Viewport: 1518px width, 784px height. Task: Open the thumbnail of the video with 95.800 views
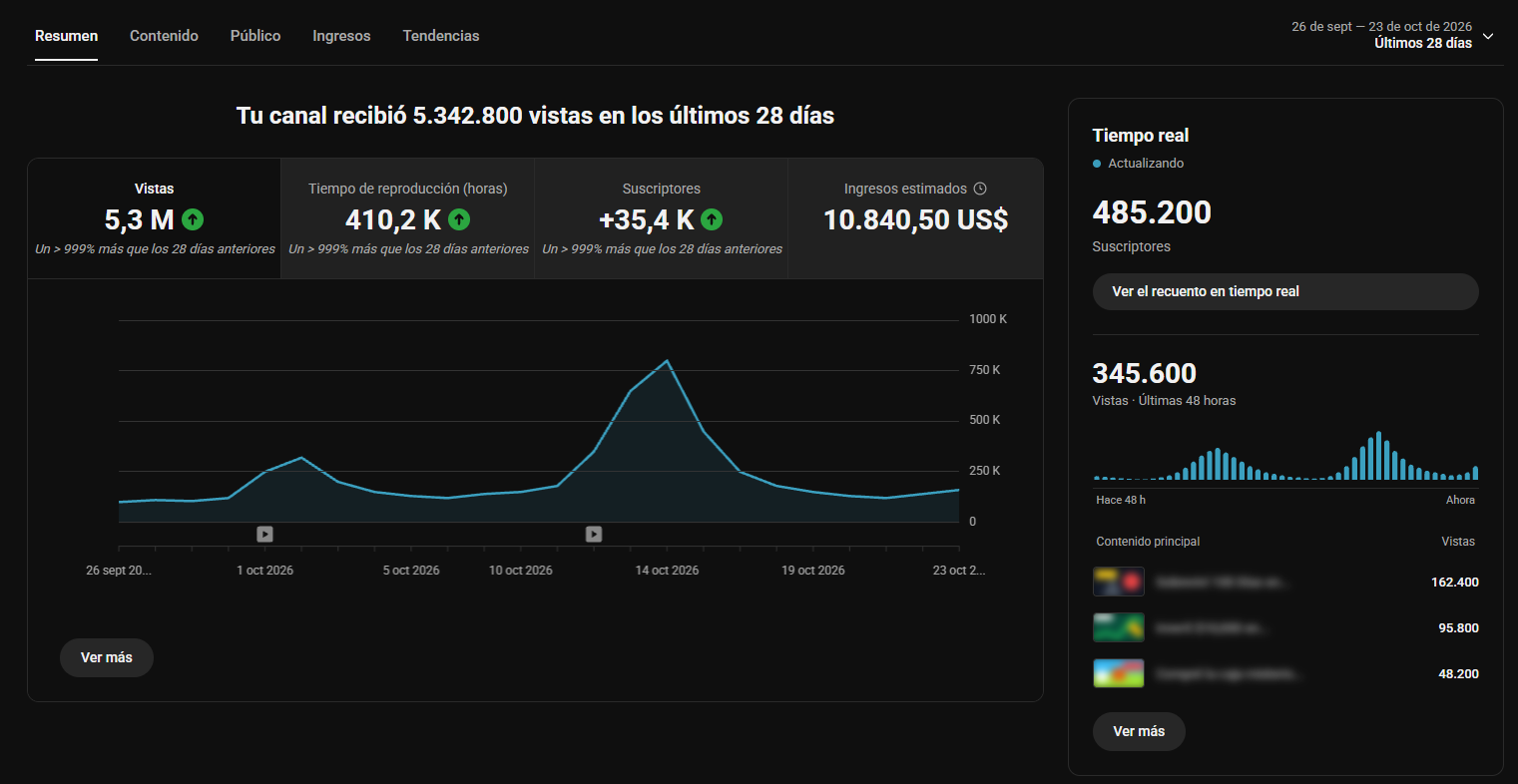click(x=1119, y=627)
